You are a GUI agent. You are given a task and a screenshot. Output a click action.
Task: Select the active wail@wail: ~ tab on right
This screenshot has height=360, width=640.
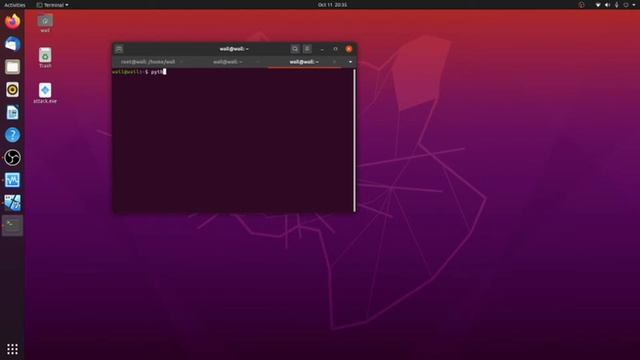[x=304, y=62]
